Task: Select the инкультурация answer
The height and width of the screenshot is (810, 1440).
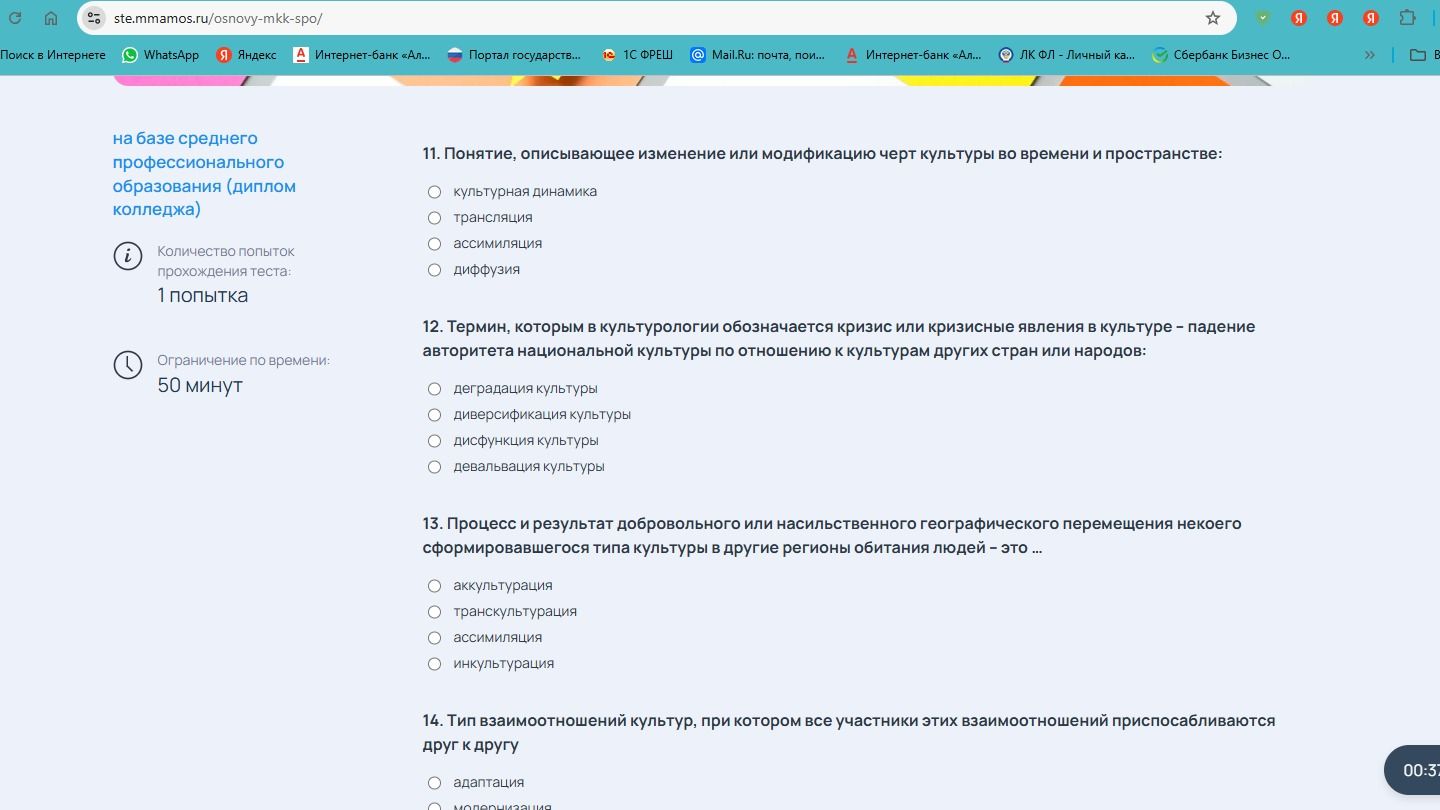Action: click(x=434, y=664)
